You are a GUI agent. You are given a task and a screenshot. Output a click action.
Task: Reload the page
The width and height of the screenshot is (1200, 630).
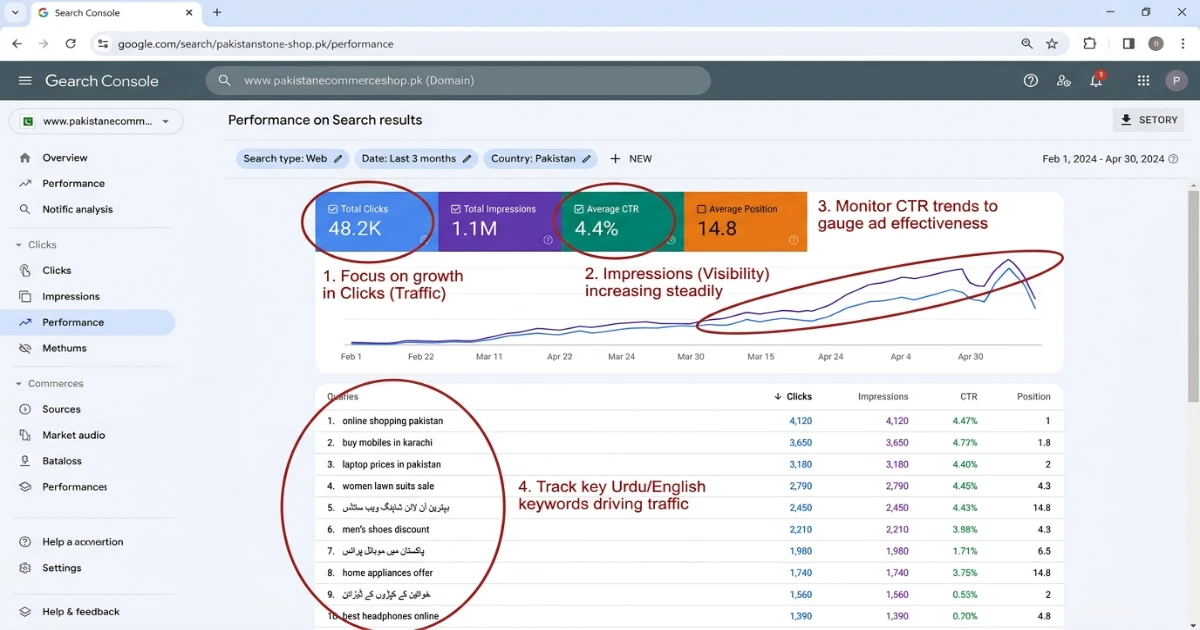70,44
